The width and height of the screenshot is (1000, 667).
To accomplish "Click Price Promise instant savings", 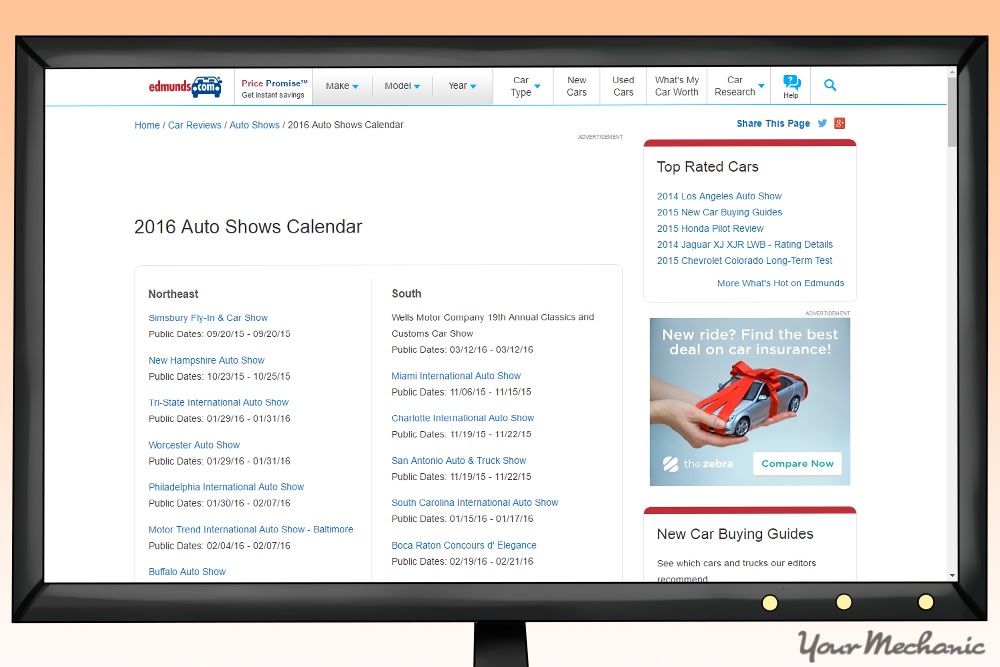I will click(274, 89).
